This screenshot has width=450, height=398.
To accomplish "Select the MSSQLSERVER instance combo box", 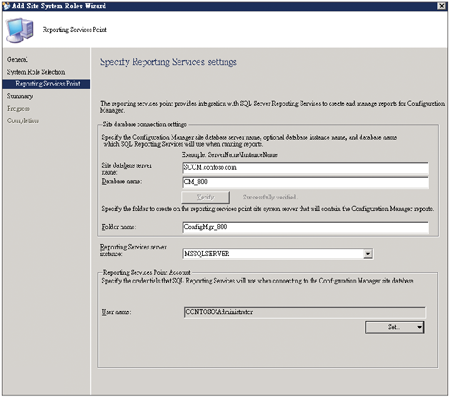I will click(278, 254).
